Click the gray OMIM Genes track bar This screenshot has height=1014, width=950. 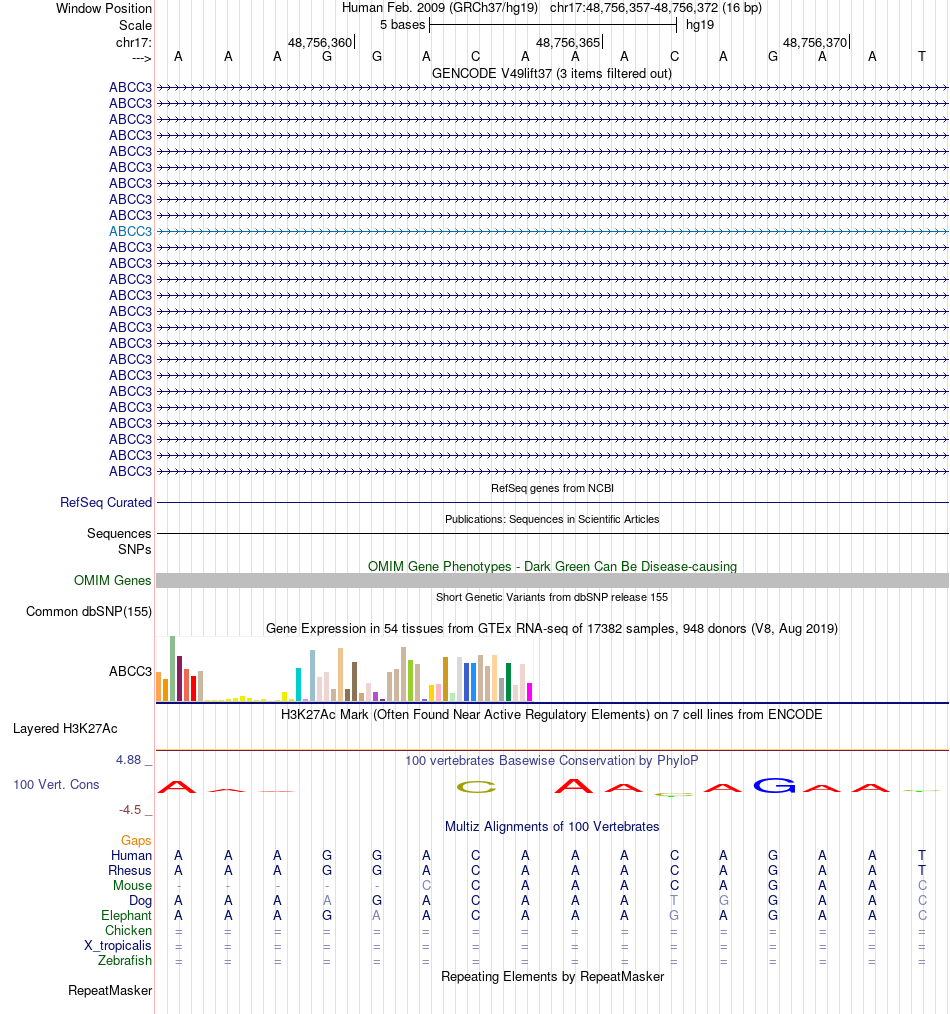[x=552, y=580]
